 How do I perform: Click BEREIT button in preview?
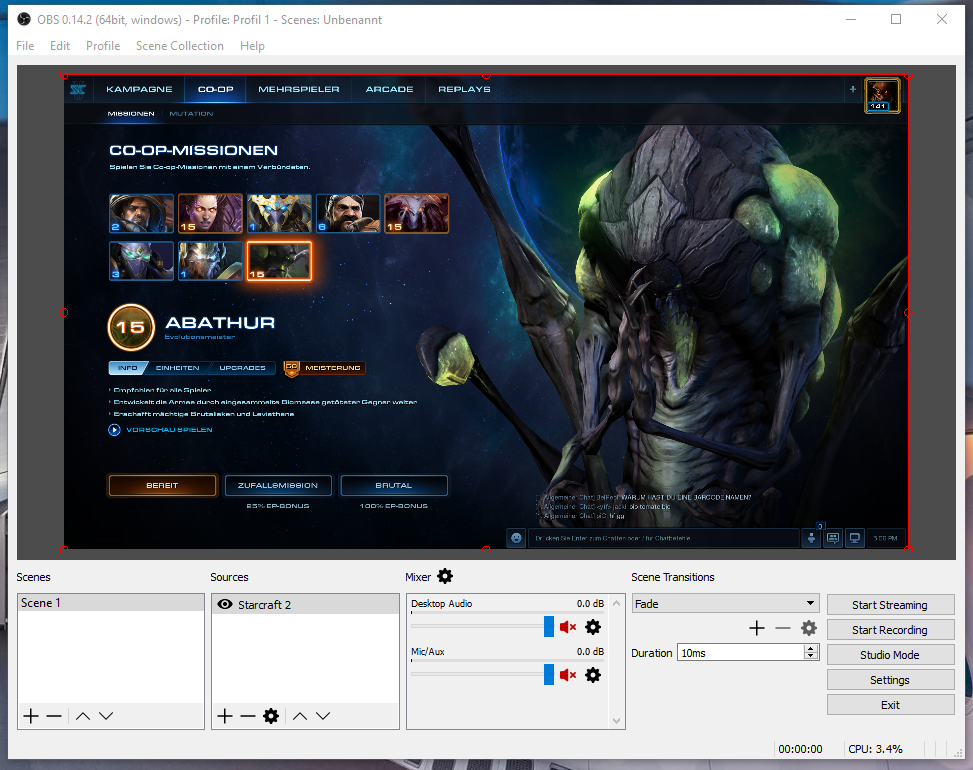point(163,485)
